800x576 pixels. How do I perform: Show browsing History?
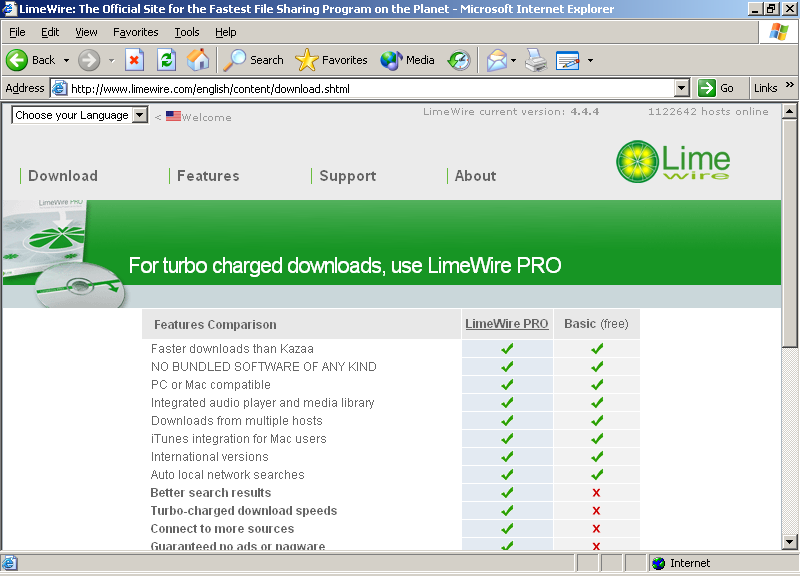(459, 60)
